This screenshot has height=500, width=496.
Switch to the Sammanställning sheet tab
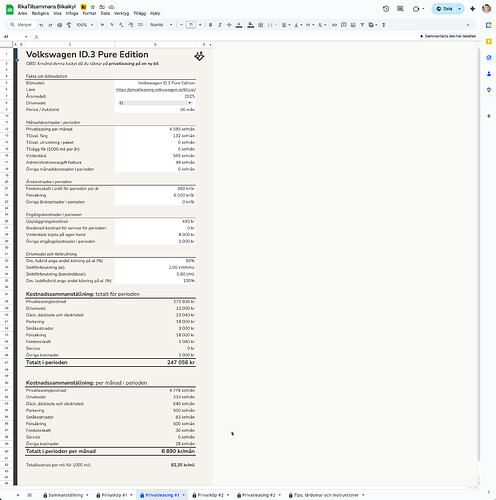(66, 495)
